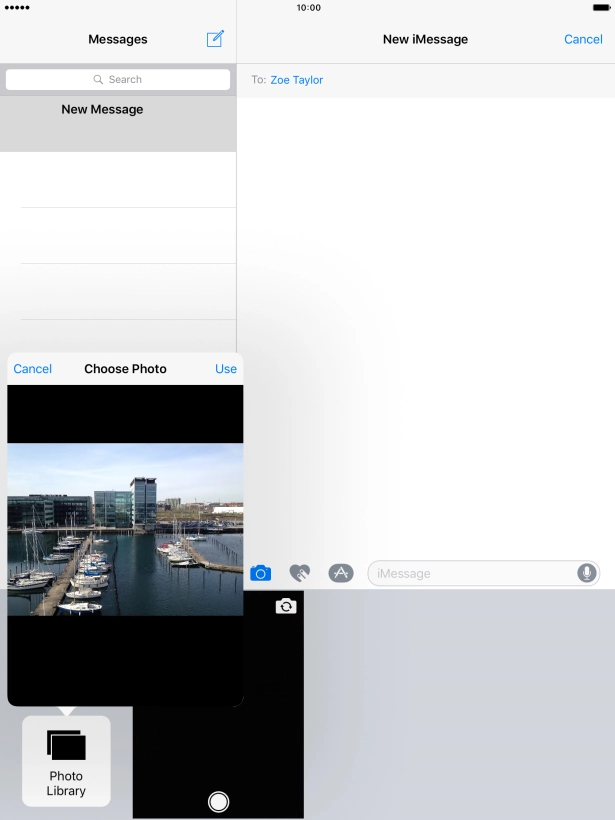The height and width of the screenshot is (820, 615).
Task: Open the Photo Library
Action: tap(66, 761)
